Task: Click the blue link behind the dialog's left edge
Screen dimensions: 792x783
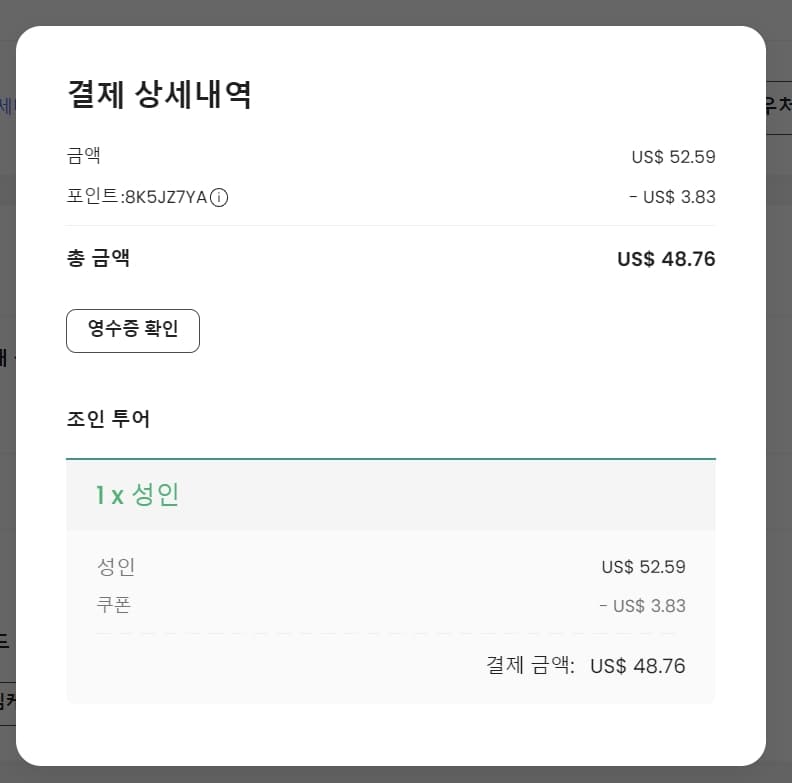Action: (x=6, y=106)
